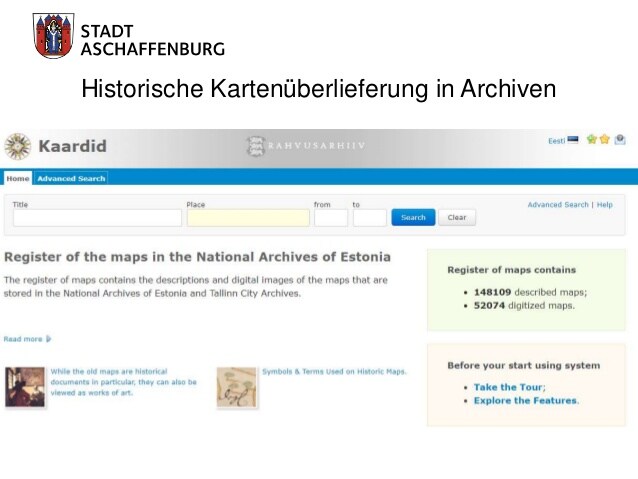Click the 'STADT ASCHAFFENBURG' text logo

(x=153, y=40)
